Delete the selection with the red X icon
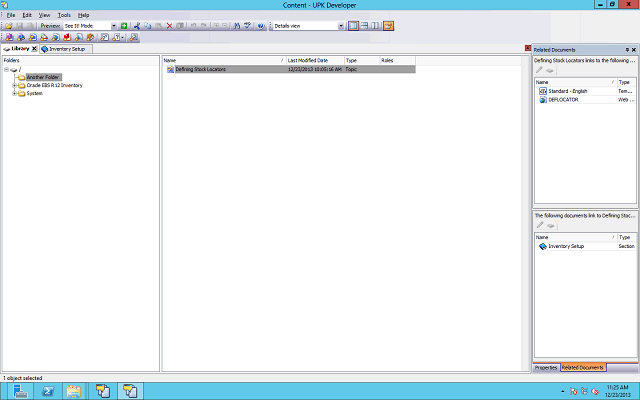This screenshot has width=640, height=400. tap(169, 26)
